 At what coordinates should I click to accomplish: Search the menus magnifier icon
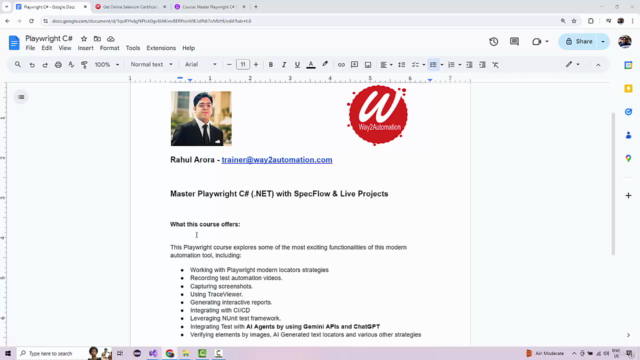click(x=18, y=64)
